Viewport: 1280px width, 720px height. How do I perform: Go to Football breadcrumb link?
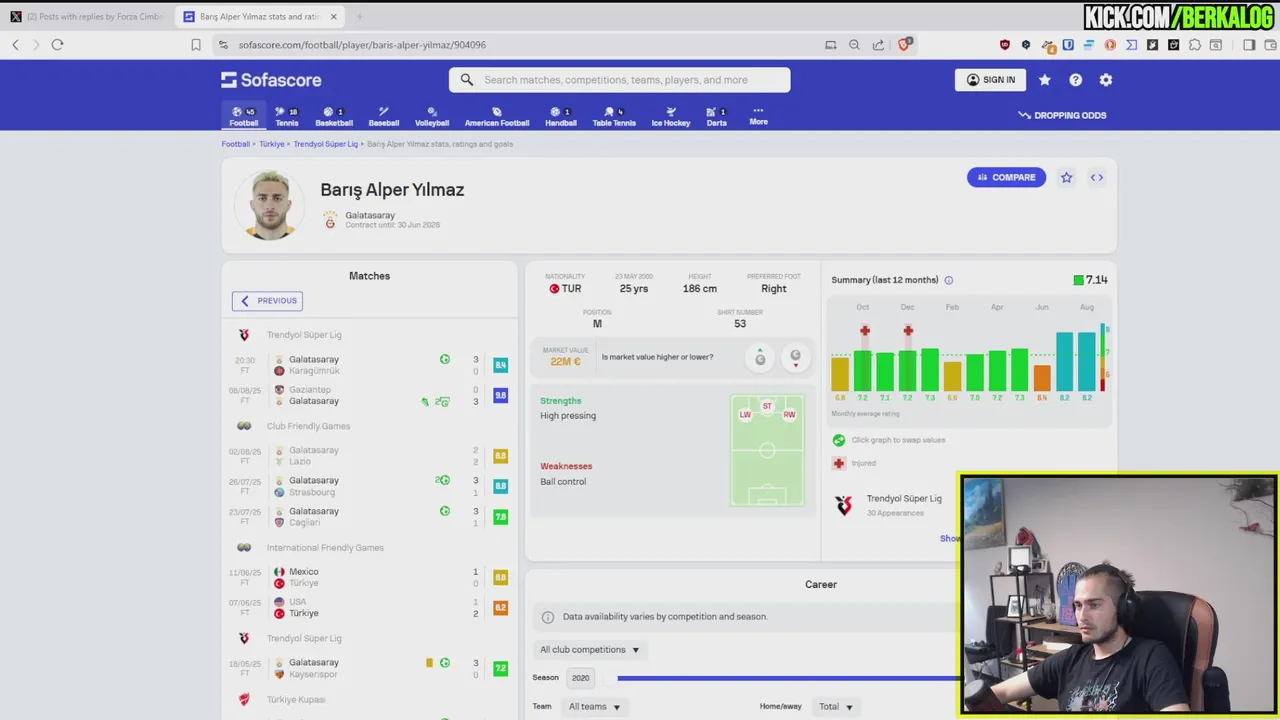(x=236, y=144)
